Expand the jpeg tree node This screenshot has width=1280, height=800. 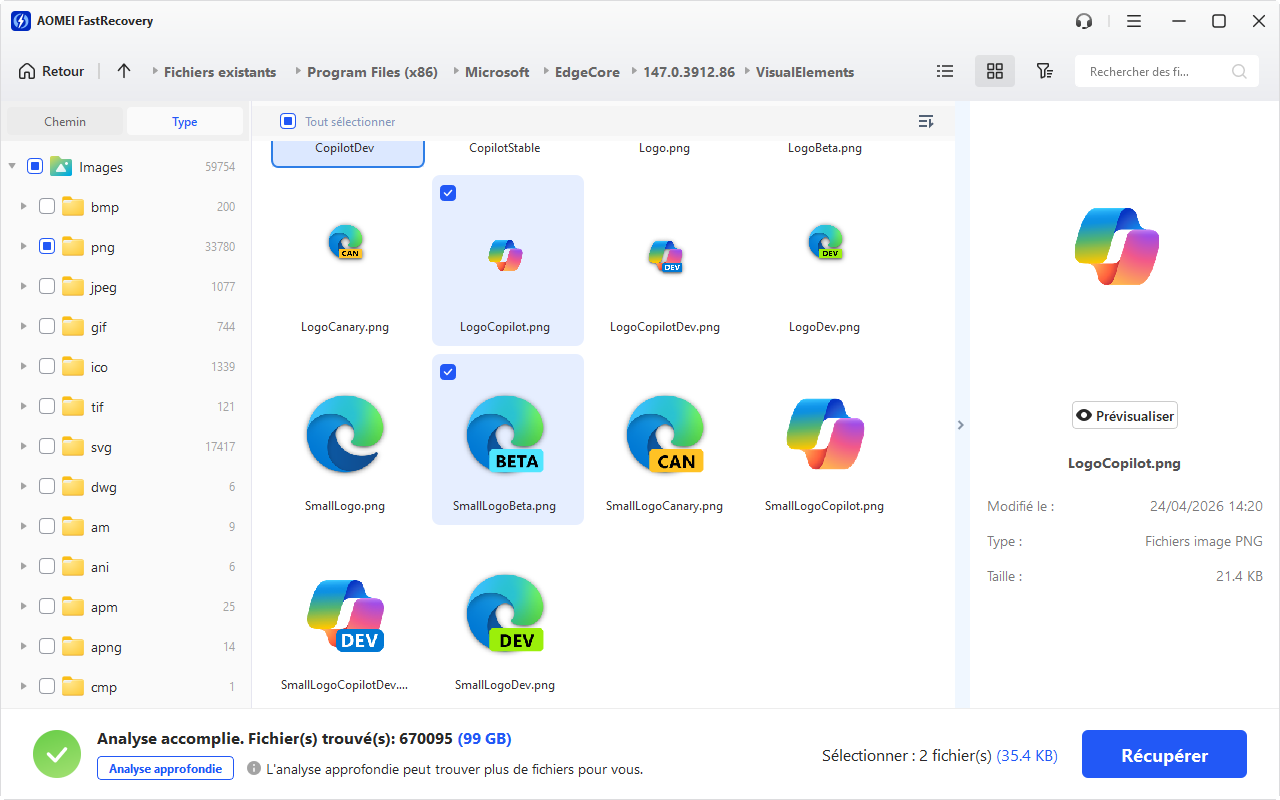coord(23,287)
